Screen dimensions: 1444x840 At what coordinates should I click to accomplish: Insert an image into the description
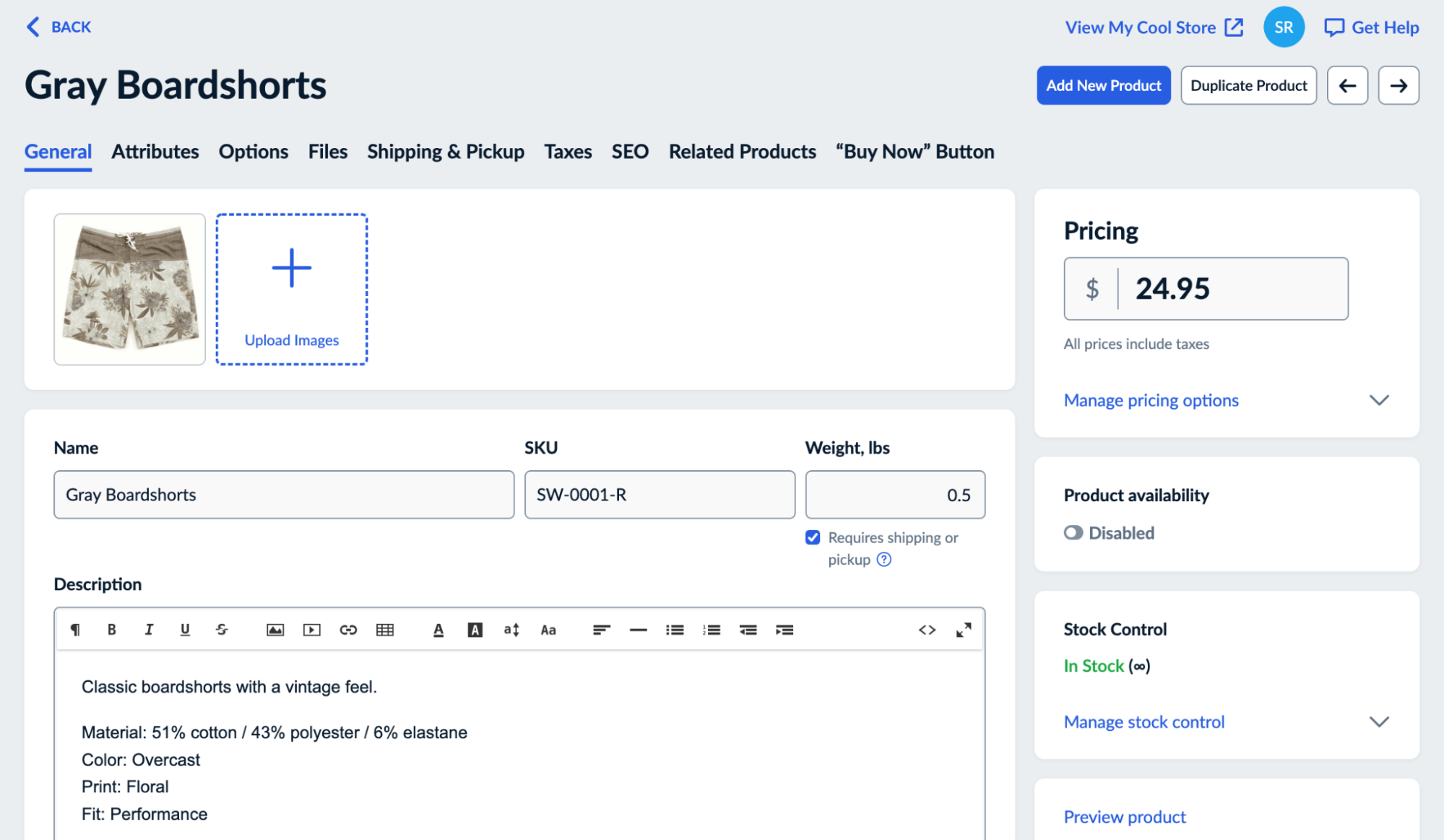click(276, 629)
